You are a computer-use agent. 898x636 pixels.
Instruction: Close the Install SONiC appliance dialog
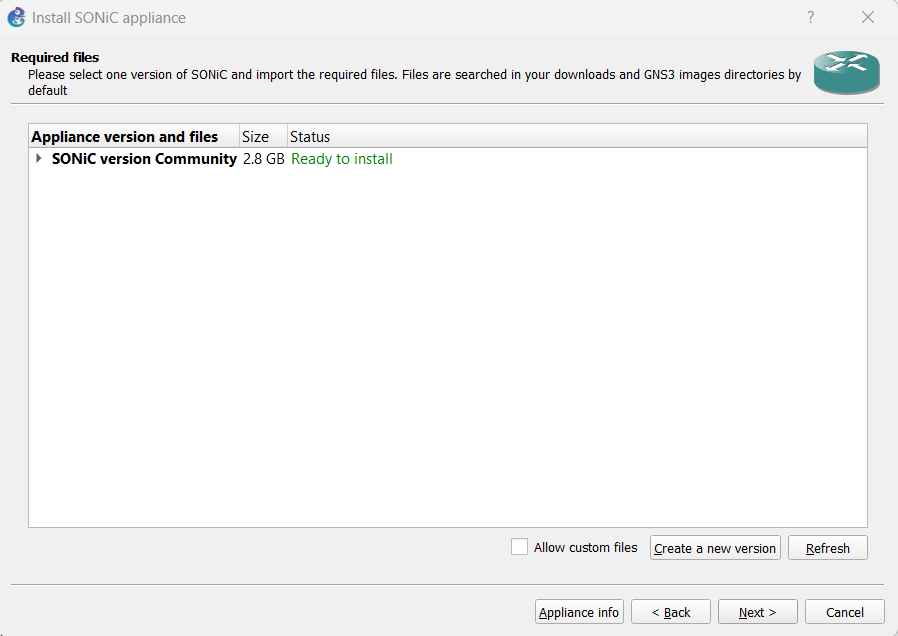(867, 17)
